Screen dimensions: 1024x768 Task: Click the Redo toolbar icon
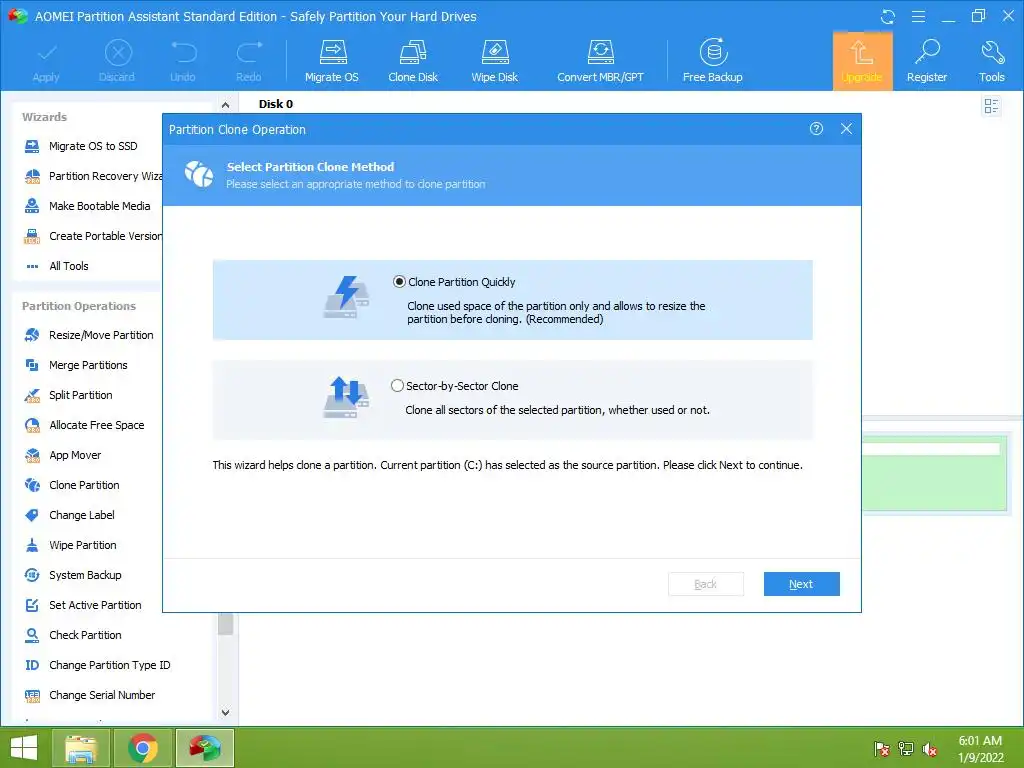(x=249, y=61)
